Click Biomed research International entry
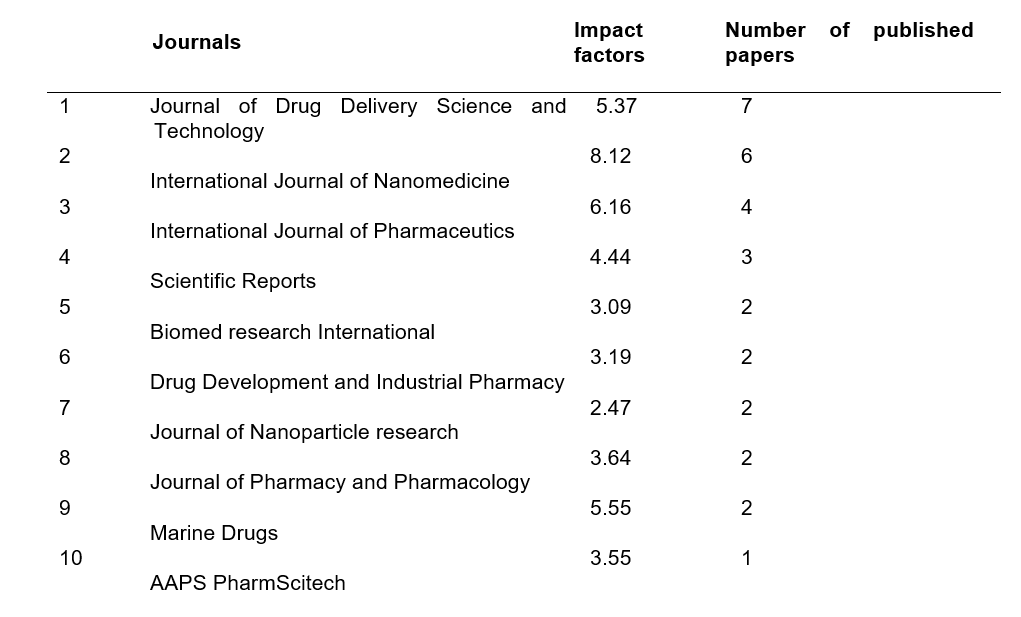Viewport: 1021px width, 617px height. 292,332
